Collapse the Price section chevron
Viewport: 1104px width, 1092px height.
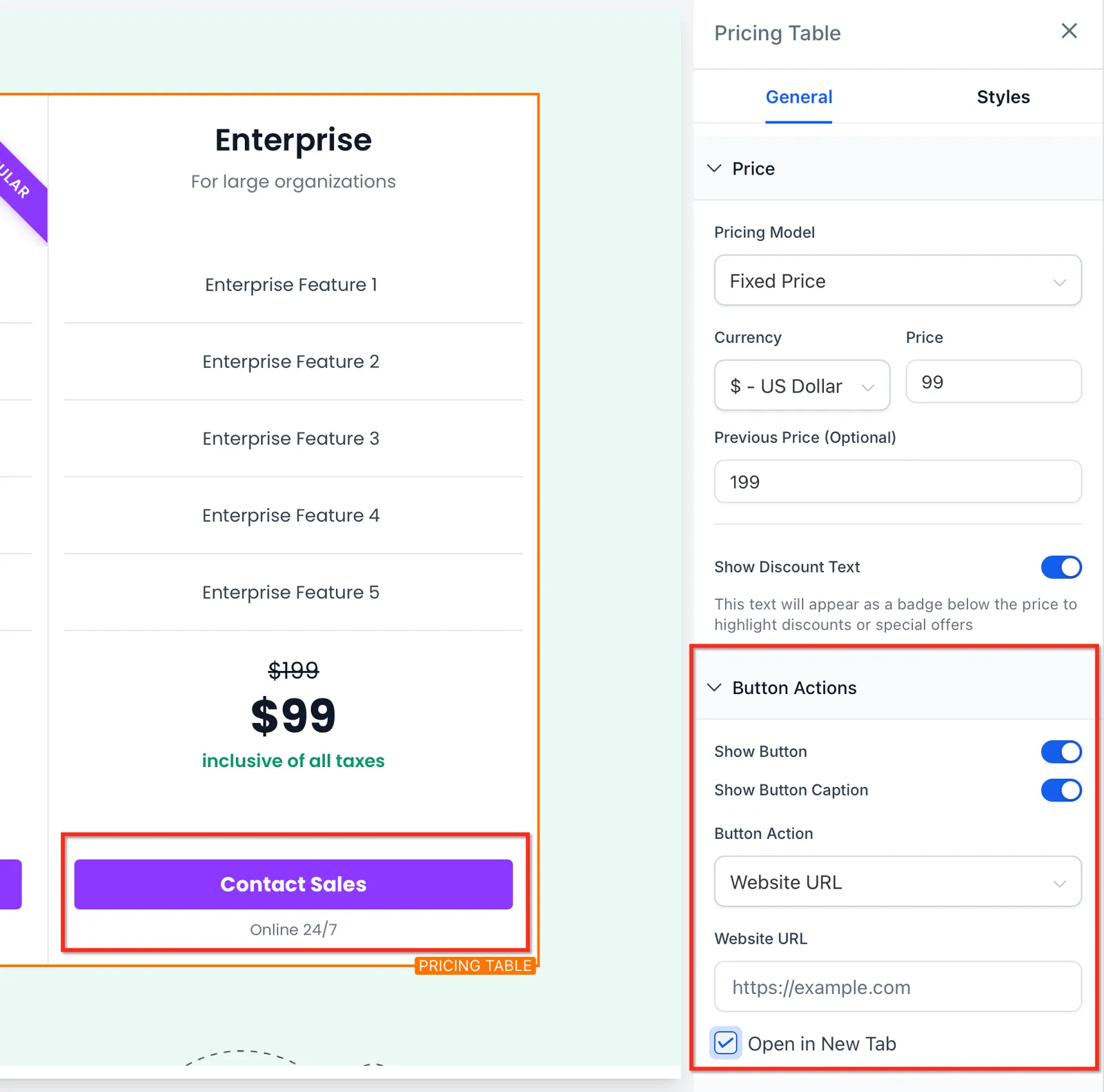pos(714,168)
